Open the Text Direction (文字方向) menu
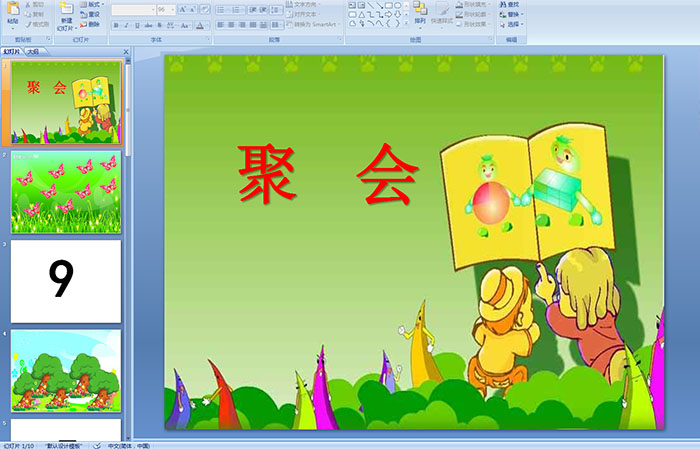The height and width of the screenshot is (449, 700). click(304, 4)
